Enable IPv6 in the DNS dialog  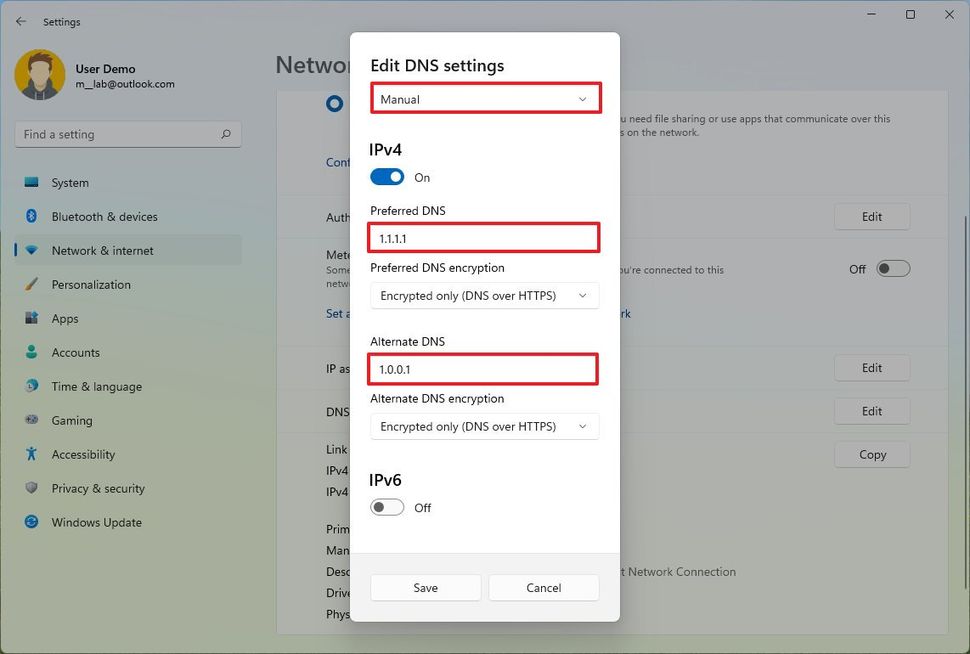[x=386, y=507]
